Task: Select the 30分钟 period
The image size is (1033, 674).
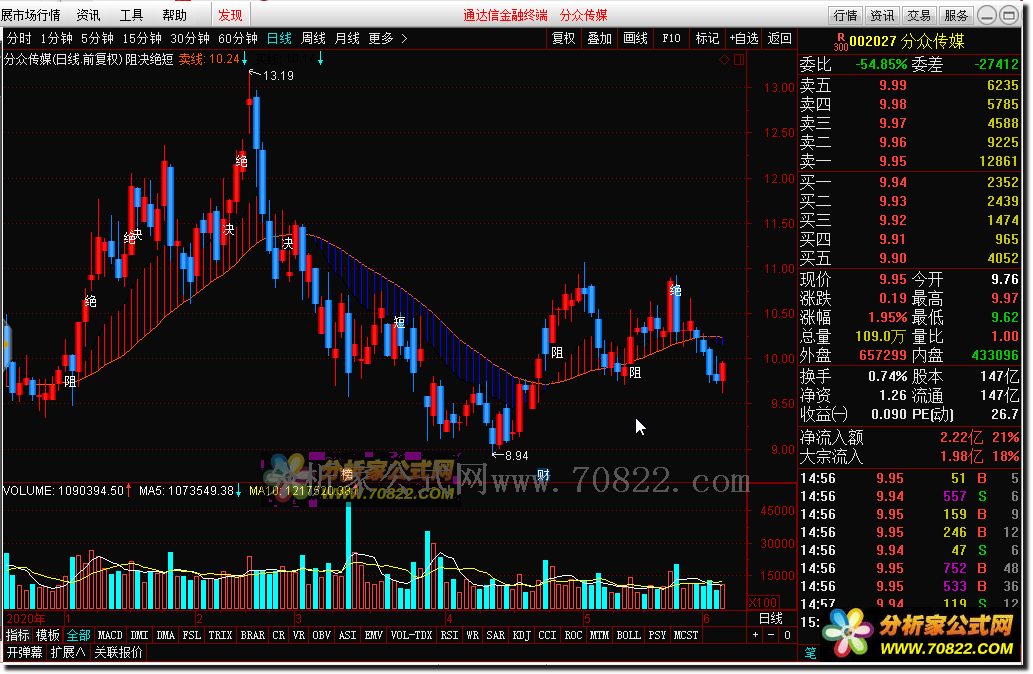Action: tap(190, 39)
